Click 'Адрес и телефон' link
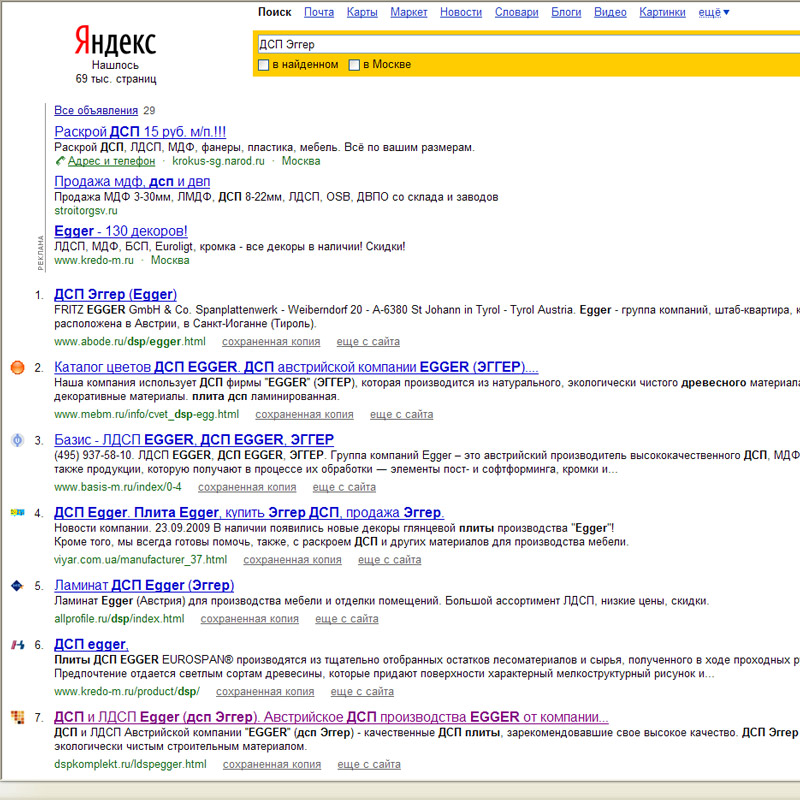 (x=111, y=161)
